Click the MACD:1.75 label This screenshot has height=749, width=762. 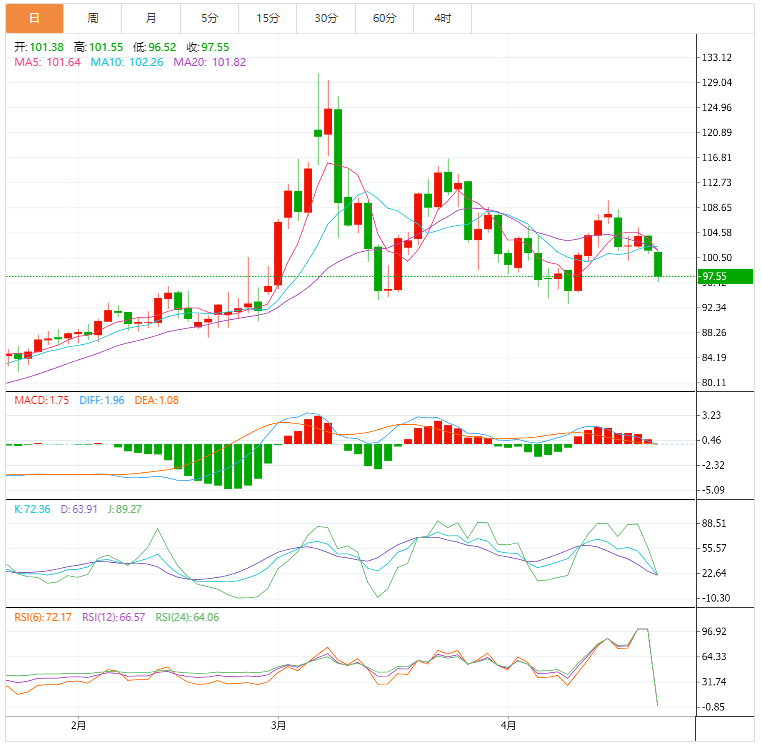click(x=41, y=400)
